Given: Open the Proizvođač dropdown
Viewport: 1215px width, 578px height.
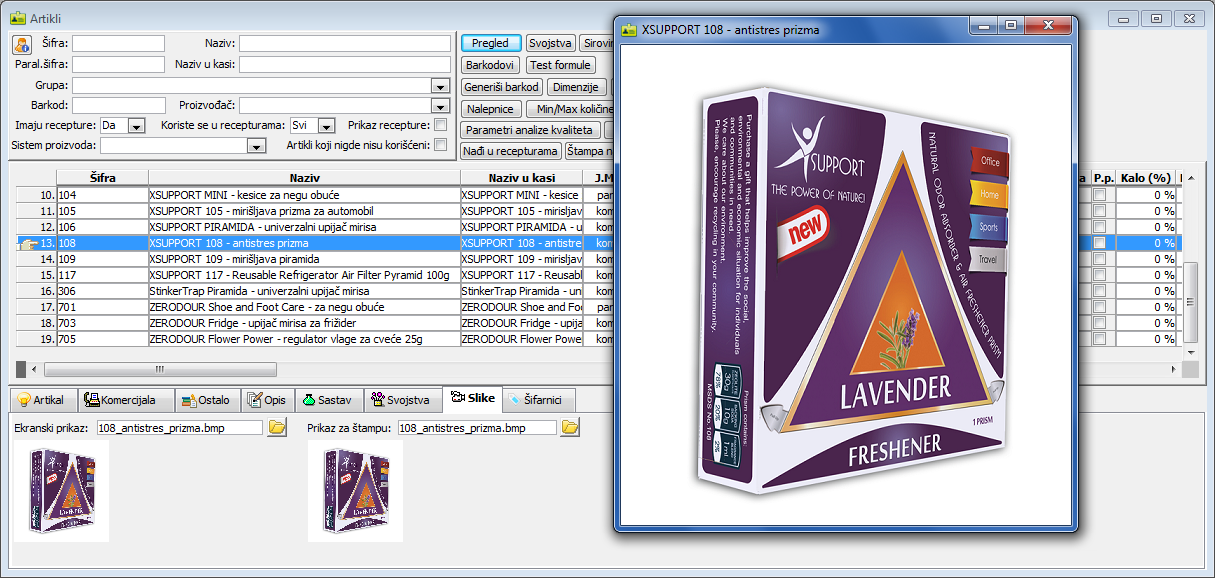Looking at the screenshot, I should point(441,105).
